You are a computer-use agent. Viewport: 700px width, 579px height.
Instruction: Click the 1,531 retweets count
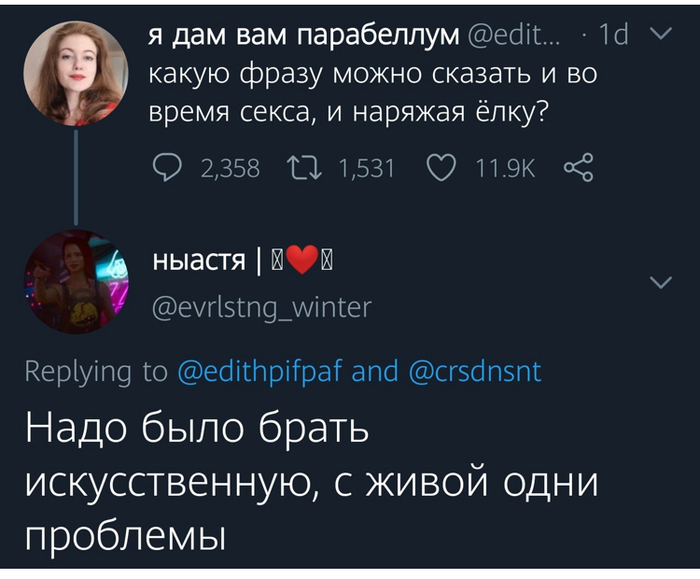(367, 170)
